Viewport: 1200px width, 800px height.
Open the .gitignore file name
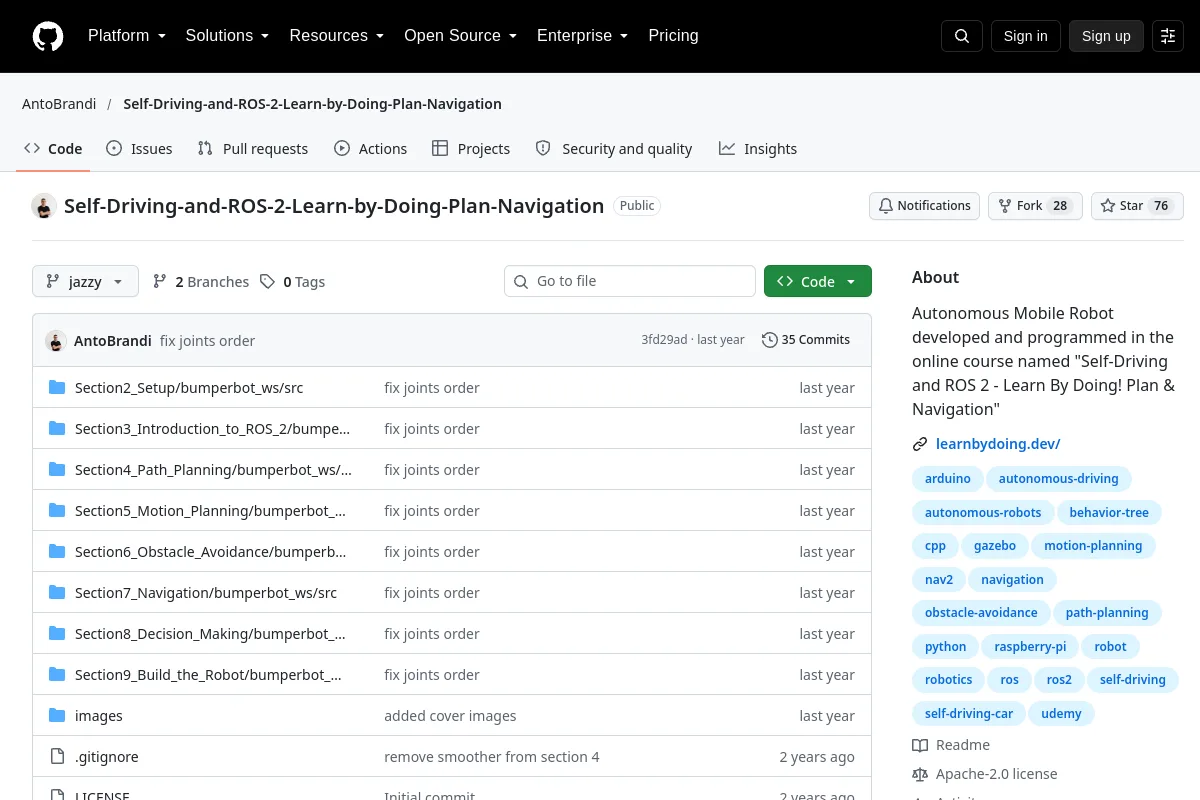[x=107, y=757]
